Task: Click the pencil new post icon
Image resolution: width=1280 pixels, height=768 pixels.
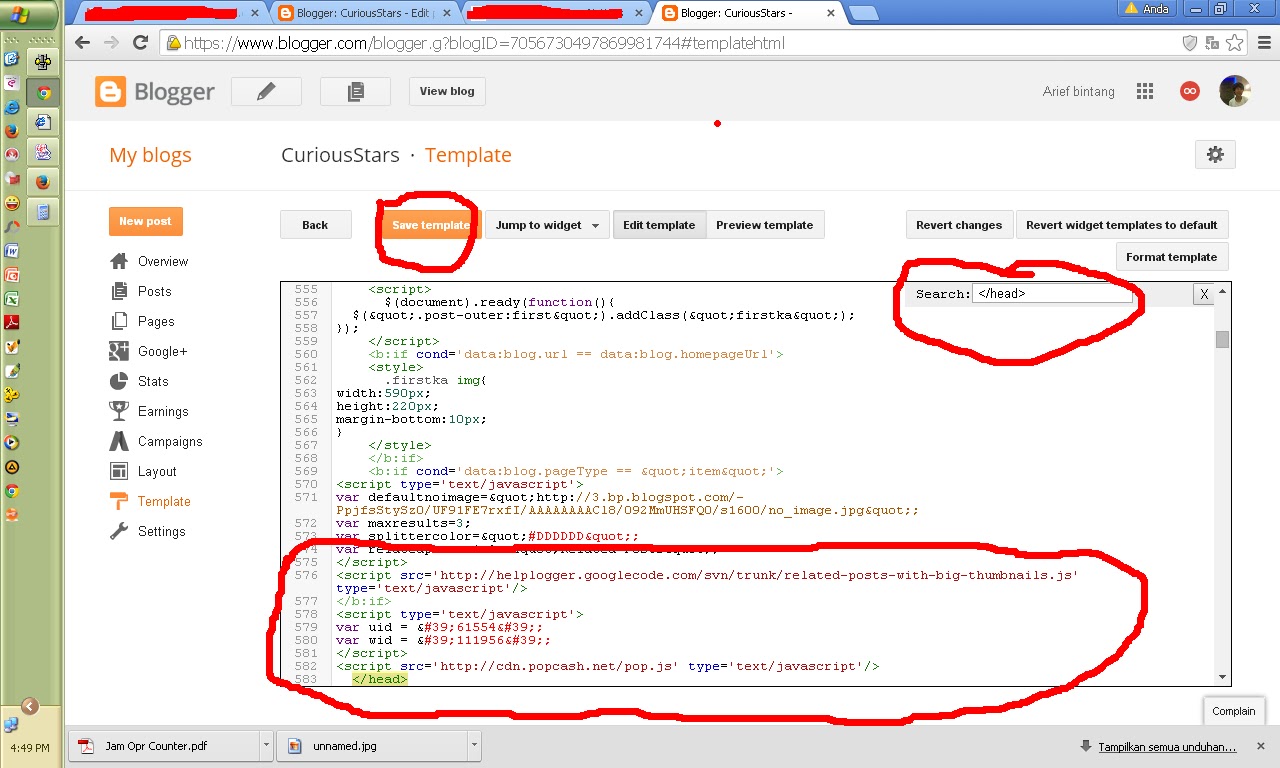Action: coord(266,91)
